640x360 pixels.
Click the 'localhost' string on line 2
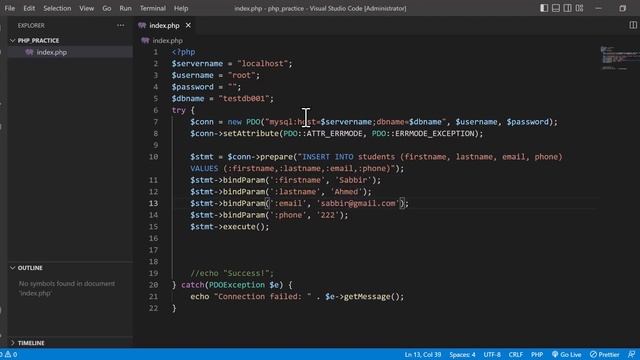(x=262, y=64)
